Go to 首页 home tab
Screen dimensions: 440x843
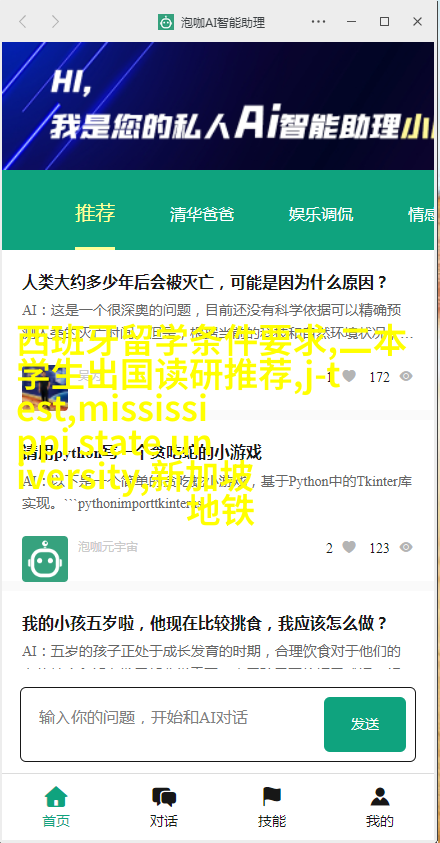56,807
